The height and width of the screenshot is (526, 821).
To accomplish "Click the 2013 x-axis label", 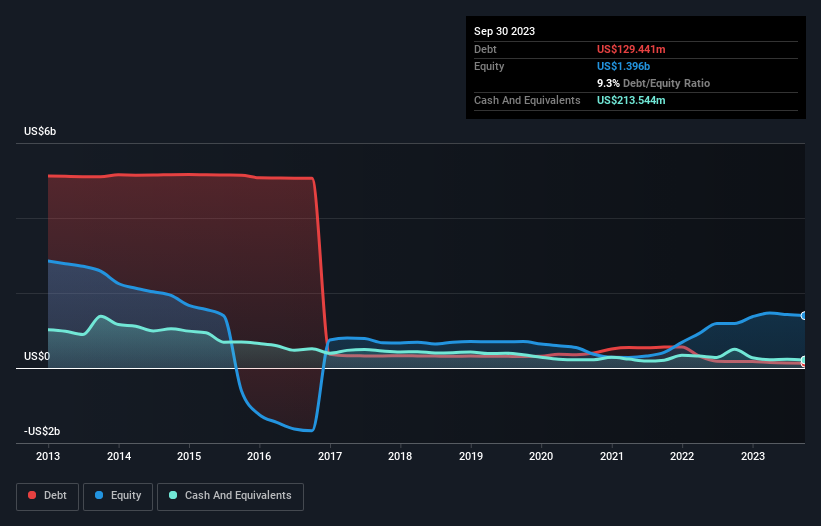I will [x=48, y=456].
